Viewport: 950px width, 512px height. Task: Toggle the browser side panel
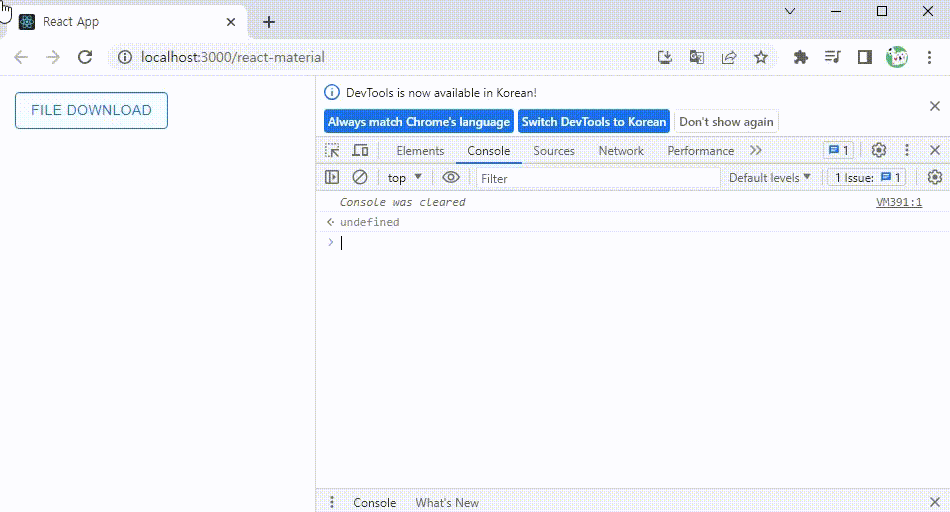click(x=865, y=57)
